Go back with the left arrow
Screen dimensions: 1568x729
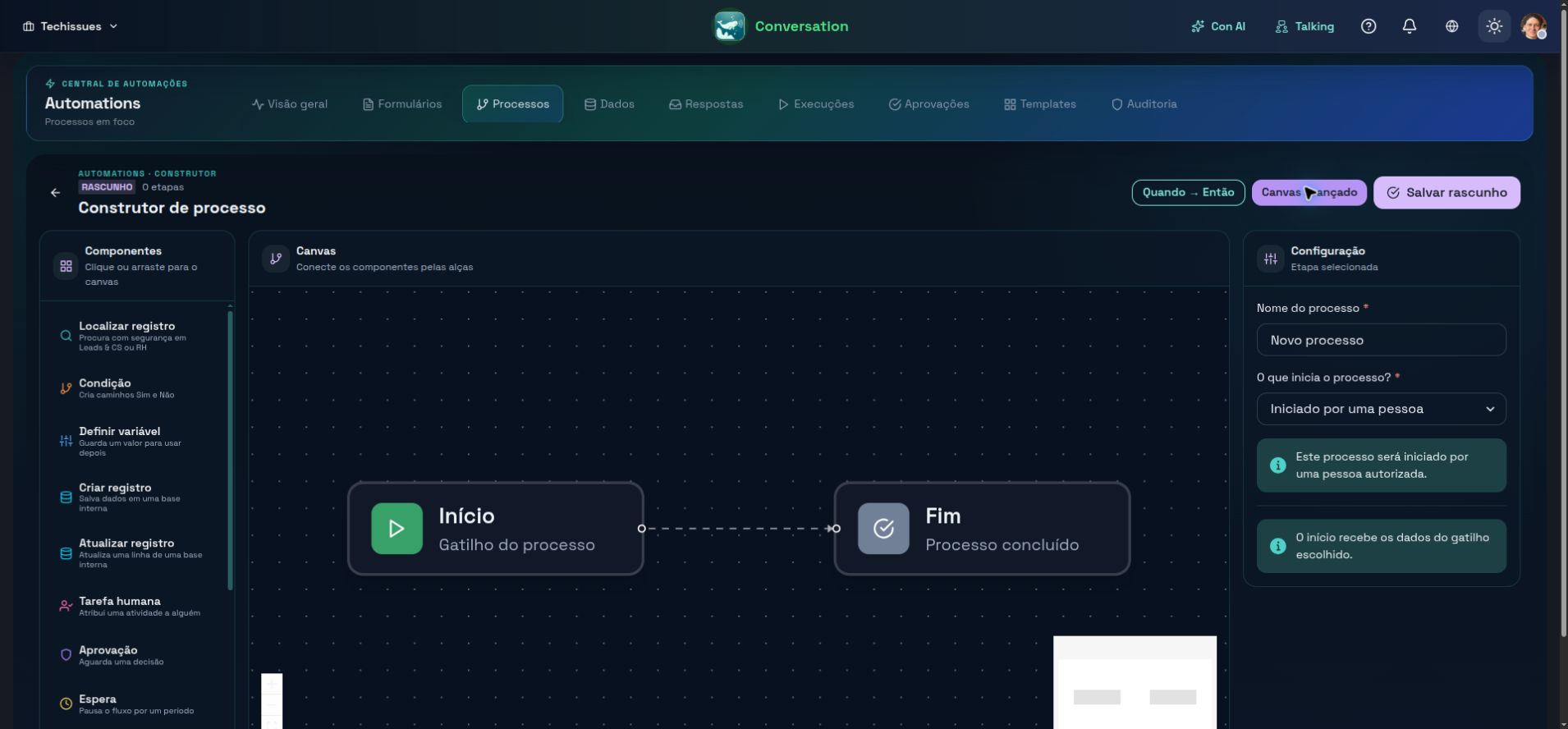point(55,193)
